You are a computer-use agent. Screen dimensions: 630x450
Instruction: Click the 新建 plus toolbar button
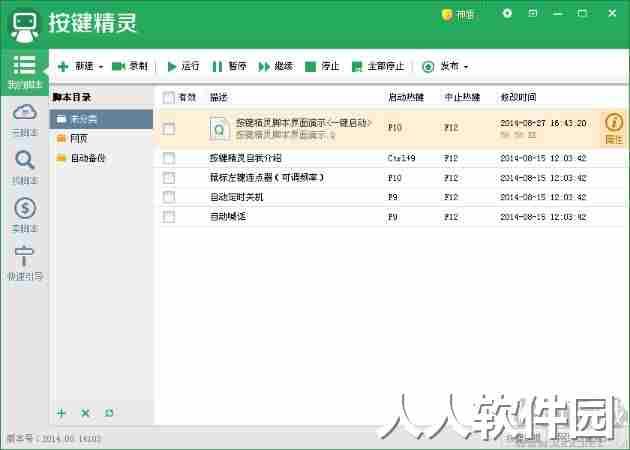(75, 66)
